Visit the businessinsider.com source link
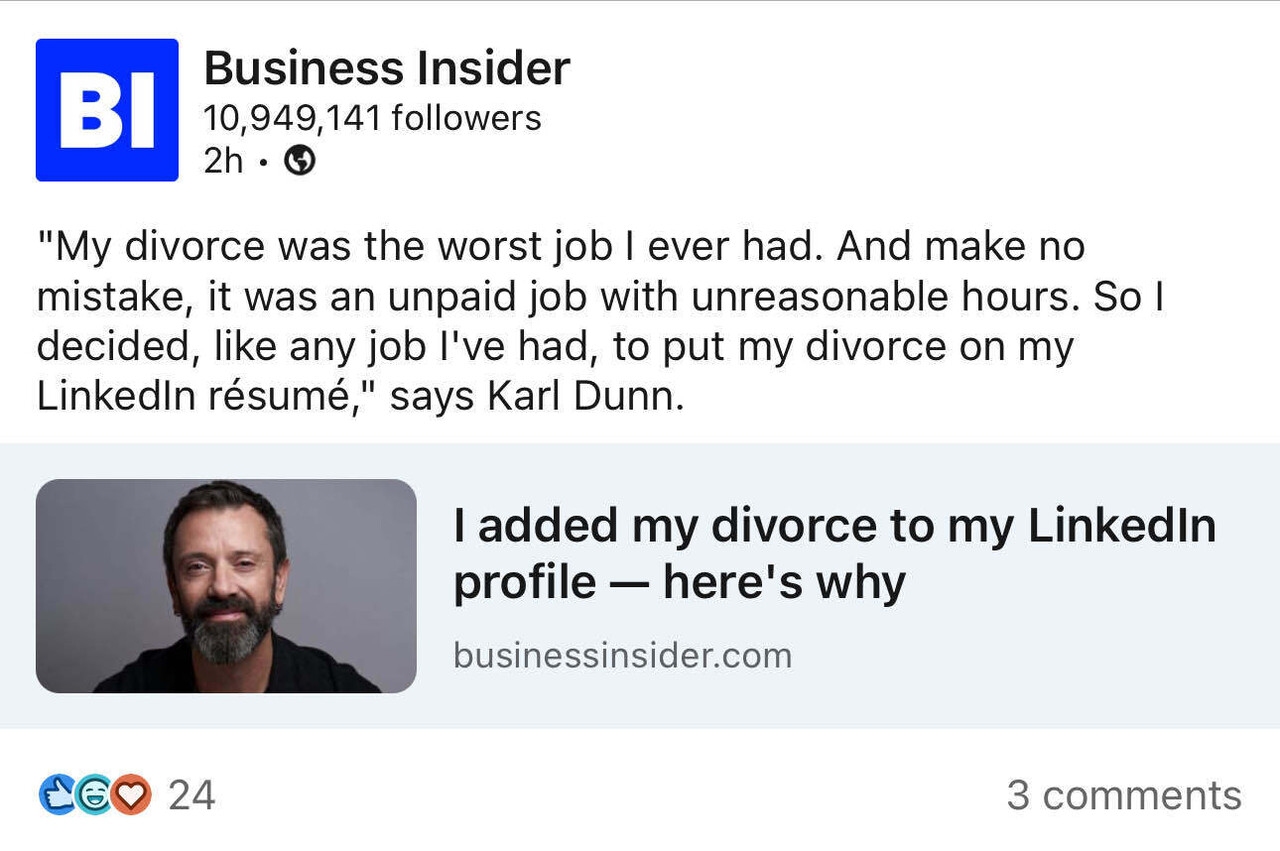 [621, 656]
